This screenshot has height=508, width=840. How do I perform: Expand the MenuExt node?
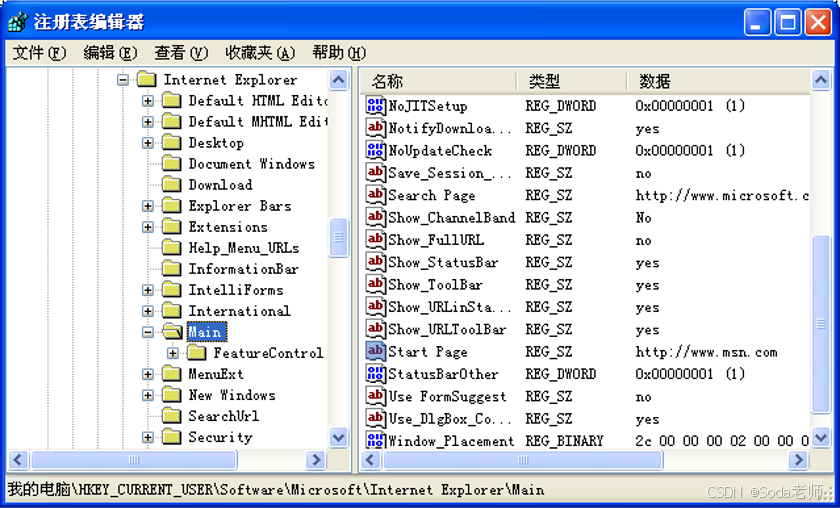[148, 374]
